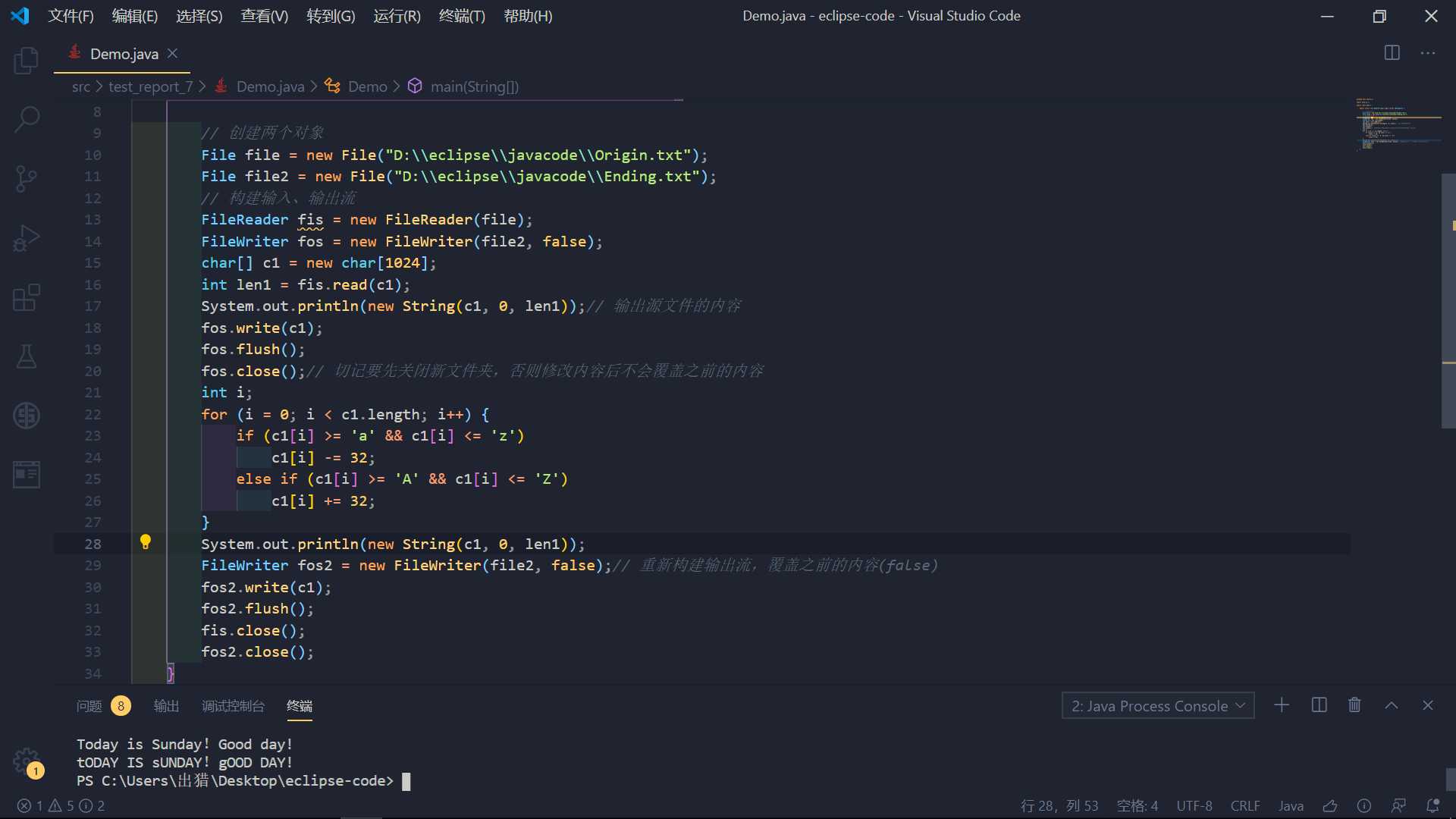Switch to the 输出 output tab
The height and width of the screenshot is (819, 1456).
166,706
